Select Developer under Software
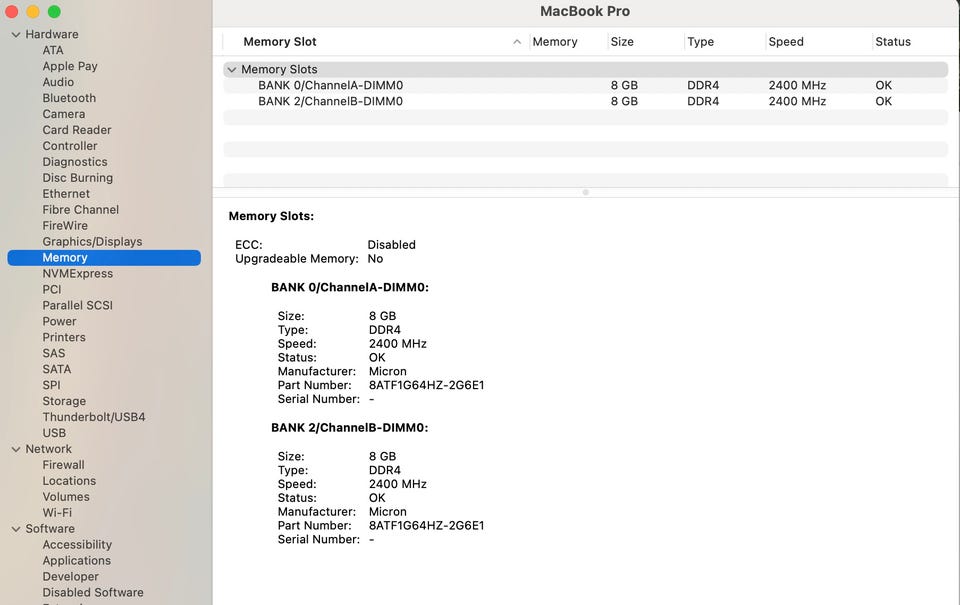The height and width of the screenshot is (605, 960). click(70, 576)
